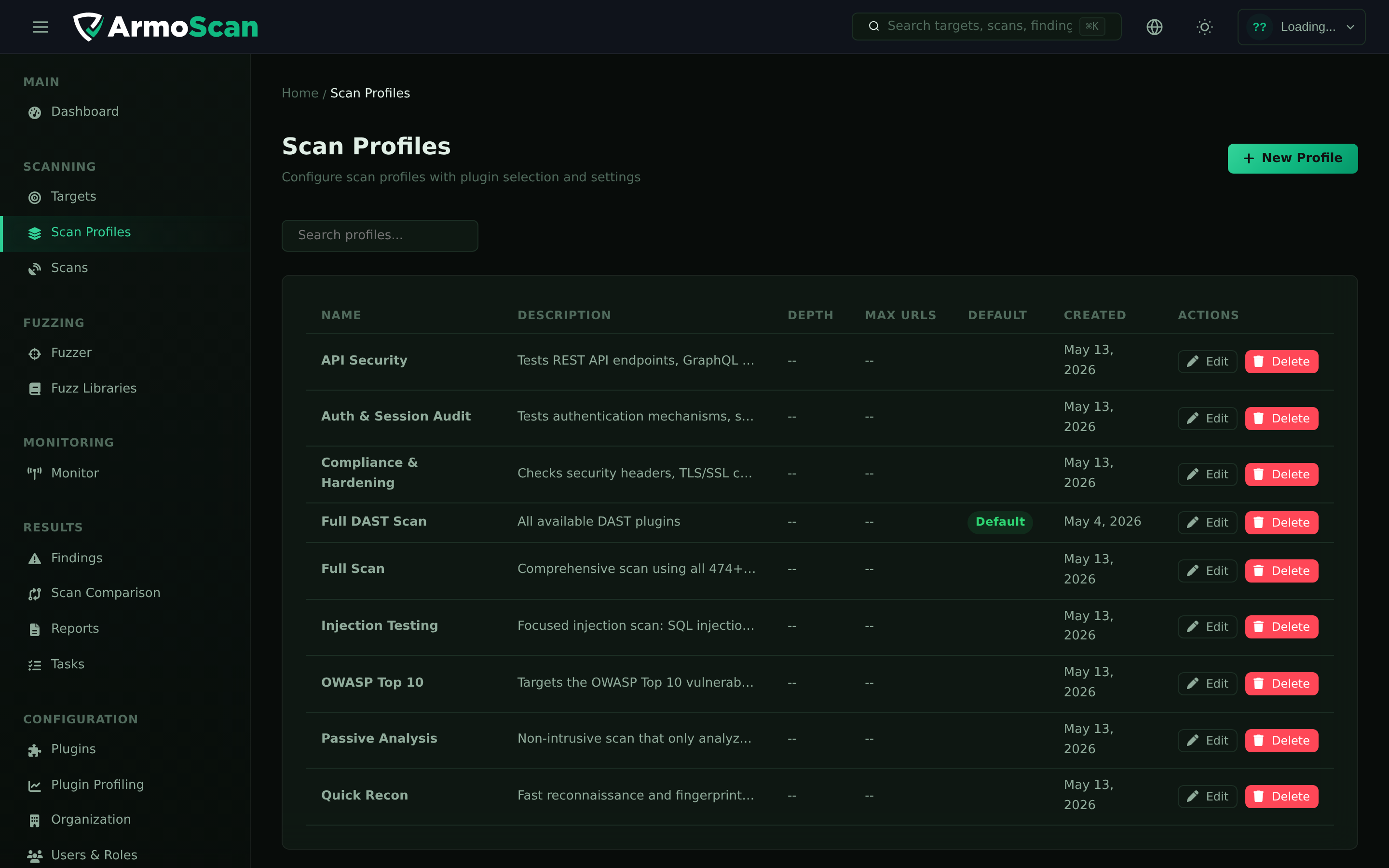Click the Targets bullseye icon
This screenshot has width=1389, height=868.
(35, 198)
